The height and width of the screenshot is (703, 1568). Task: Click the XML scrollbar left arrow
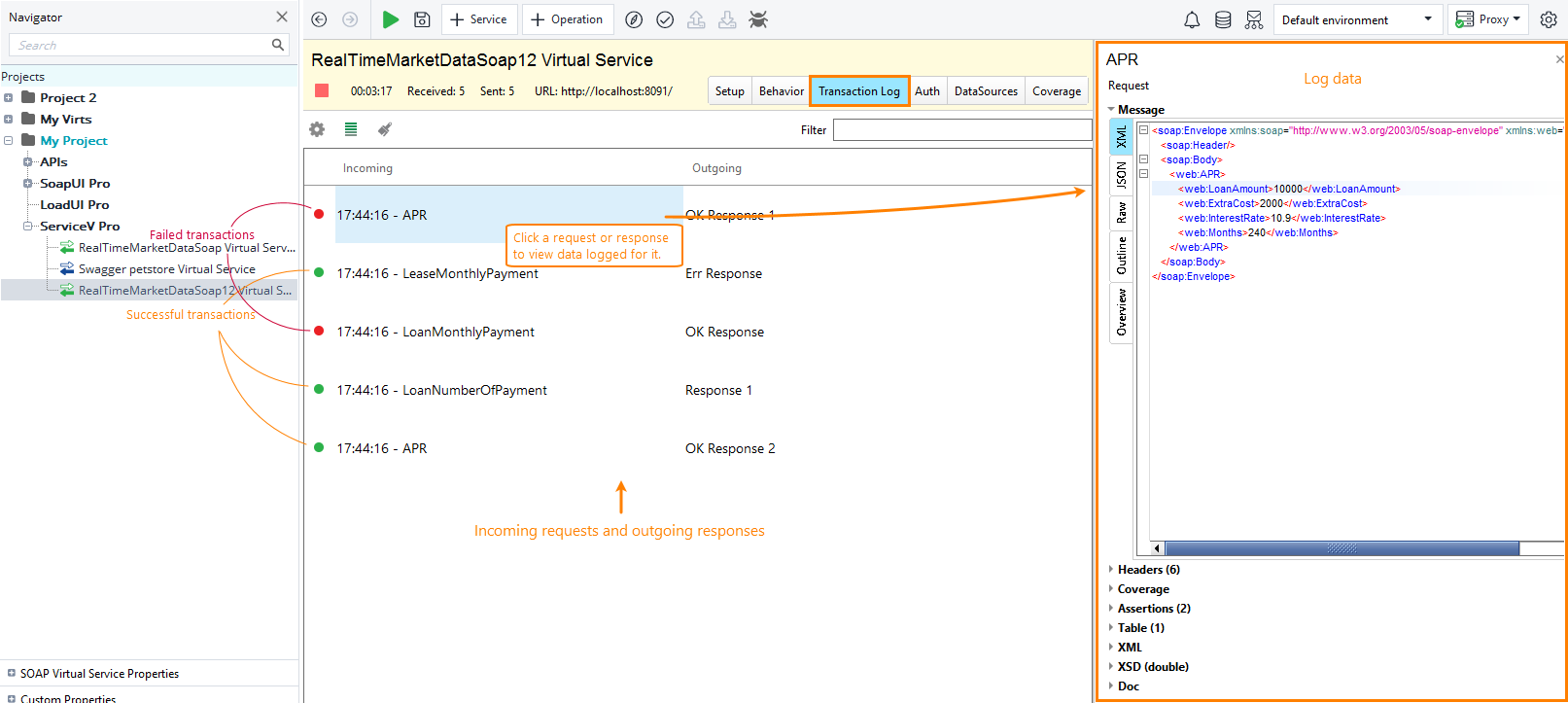(x=1157, y=548)
